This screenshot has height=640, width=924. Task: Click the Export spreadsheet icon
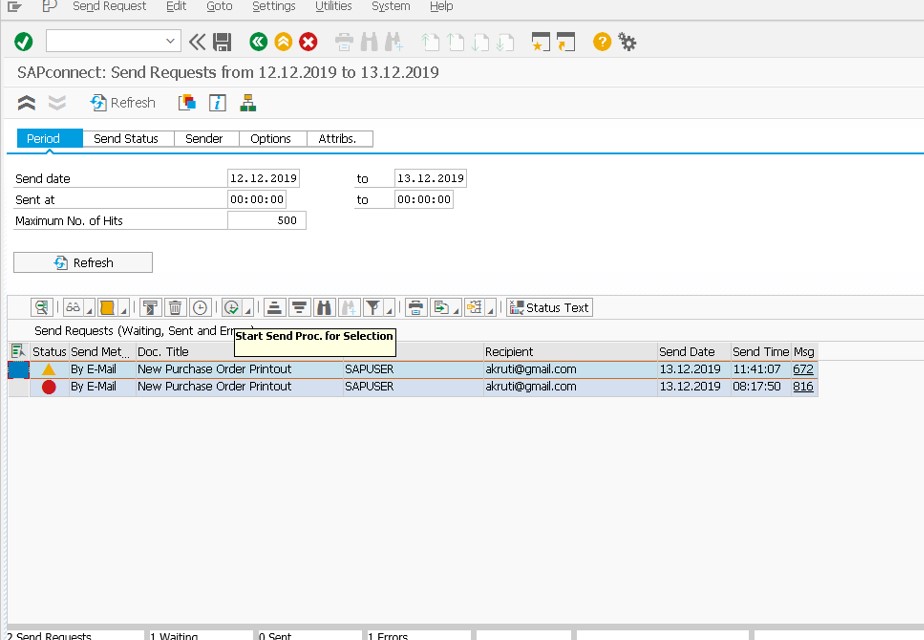pos(441,308)
